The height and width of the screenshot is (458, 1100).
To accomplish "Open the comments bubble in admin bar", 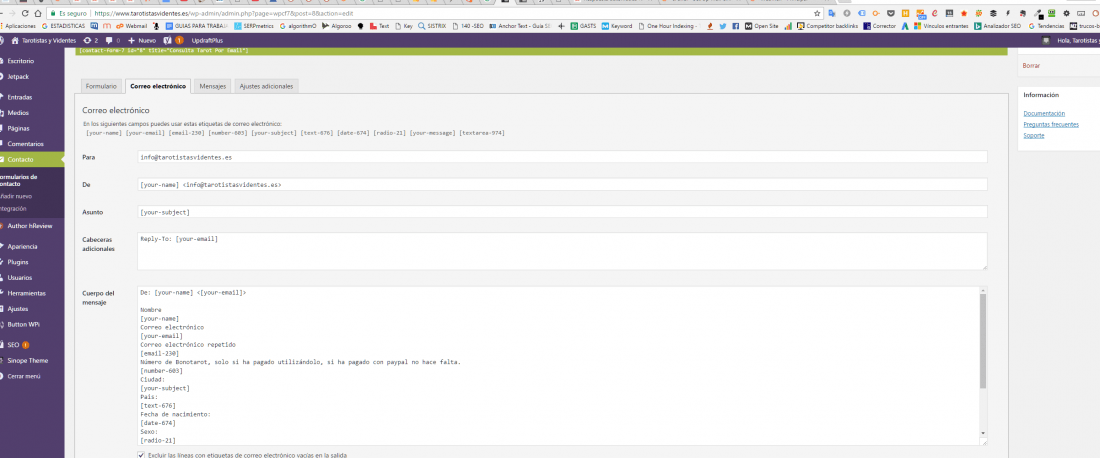I will (x=112, y=41).
